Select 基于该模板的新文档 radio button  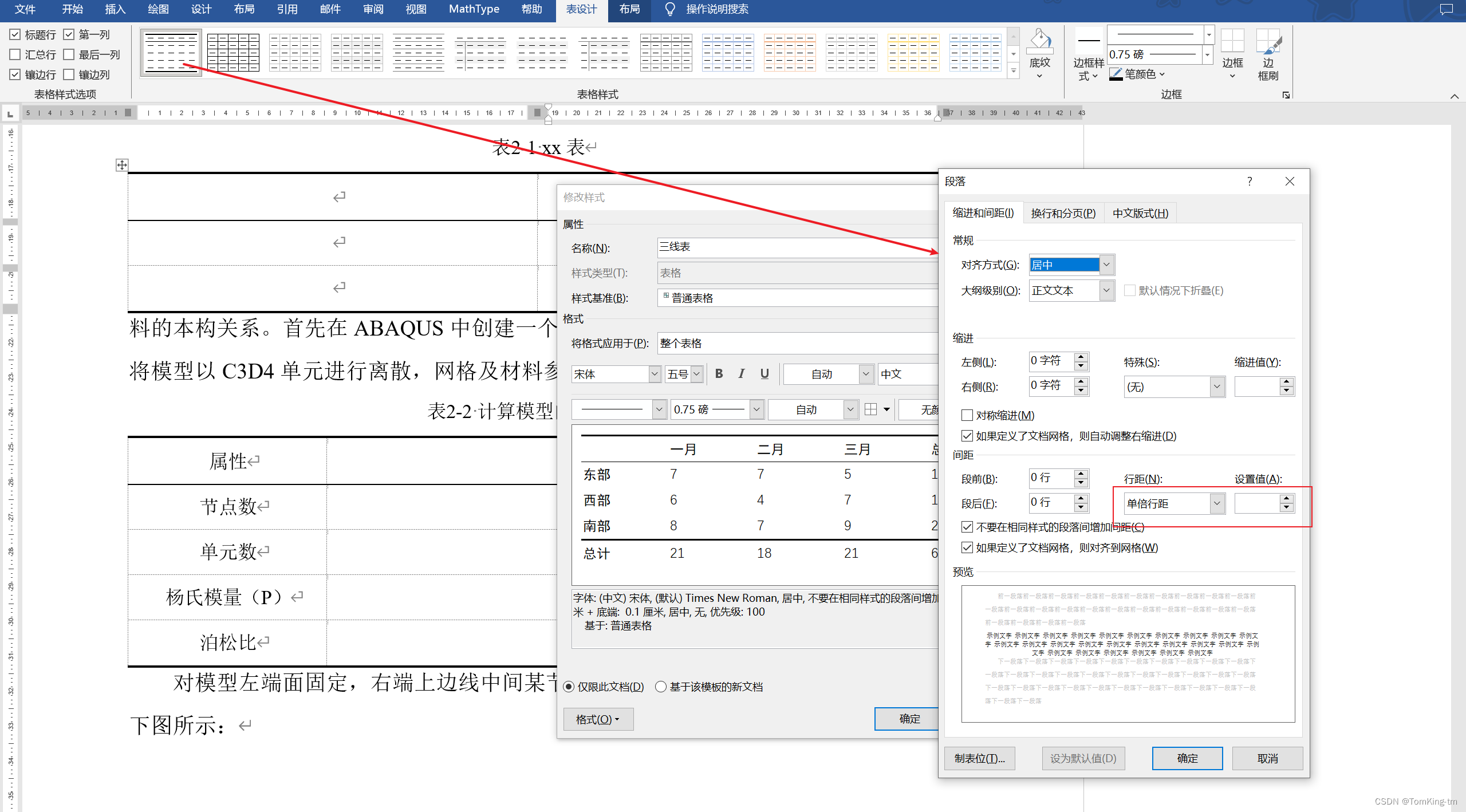click(661, 687)
